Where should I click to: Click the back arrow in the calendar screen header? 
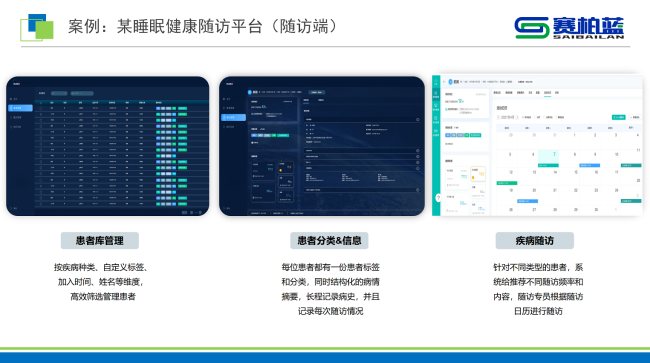point(444,82)
